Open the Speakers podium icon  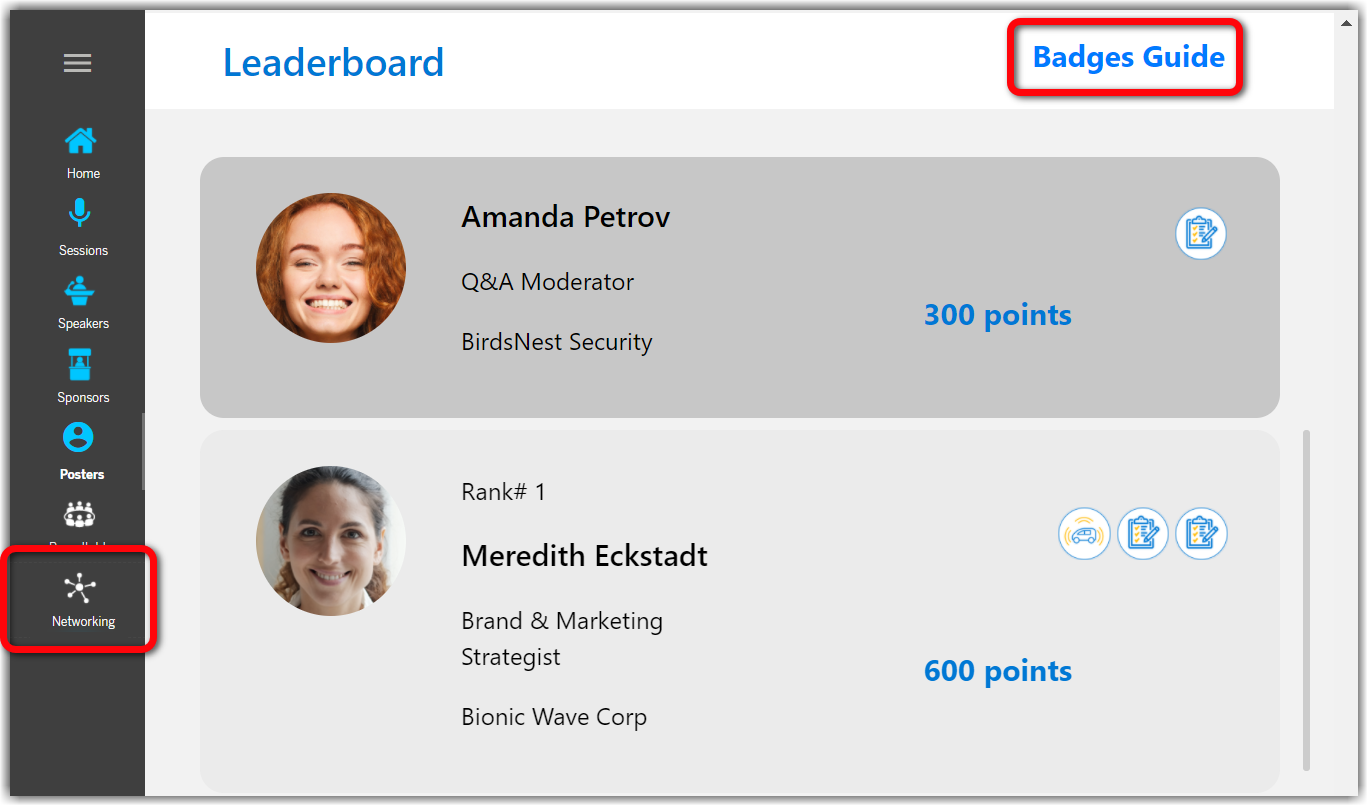tap(80, 291)
